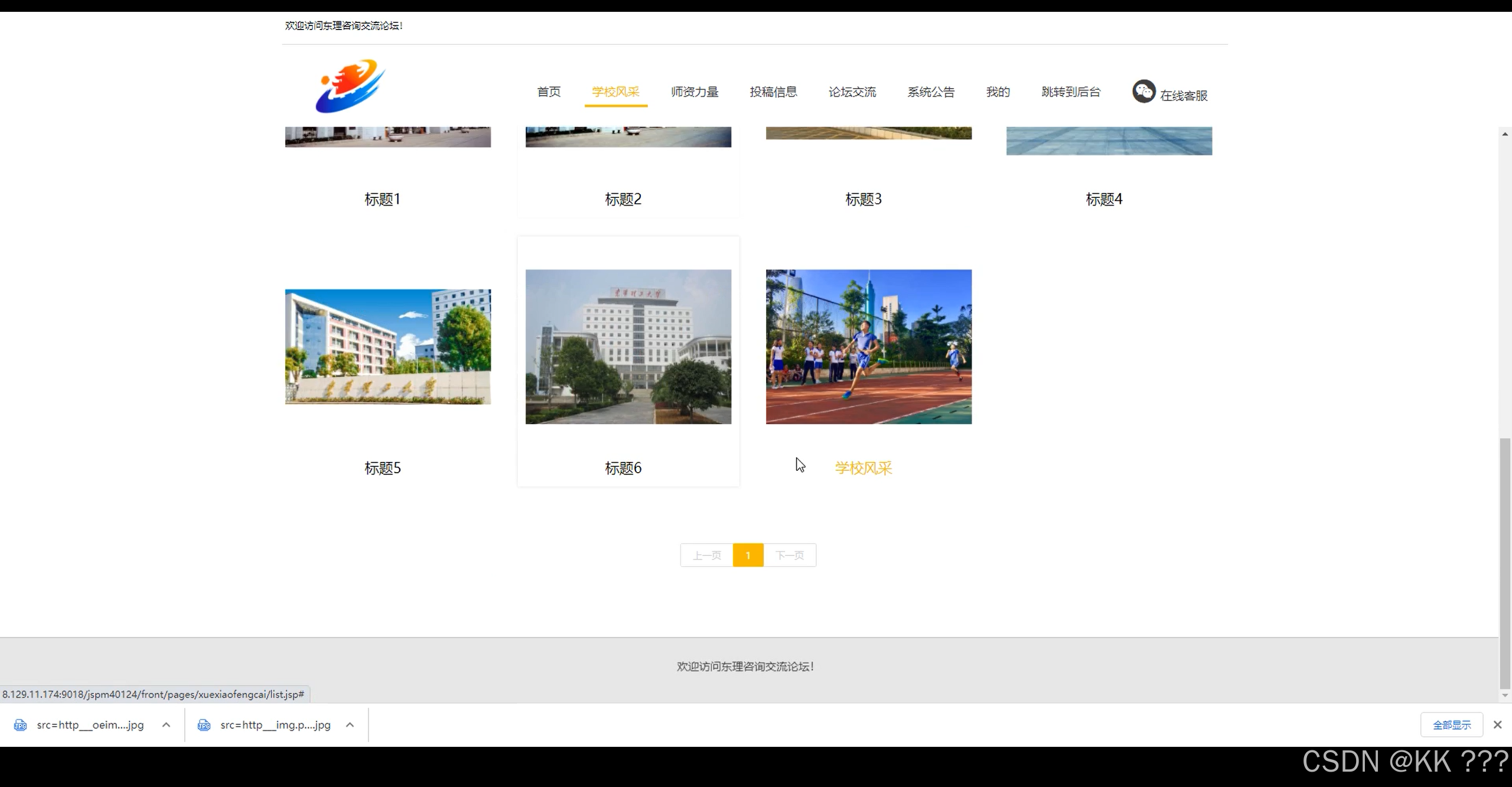Open 系统公告 from the navigation
Image resolution: width=1512 pixels, height=787 pixels.
(x=931, y=92)
